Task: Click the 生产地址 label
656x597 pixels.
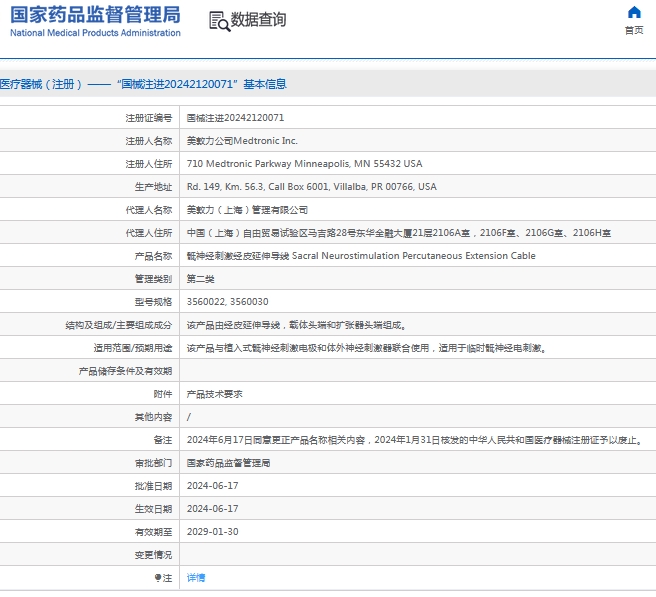Action: (x=154, y=187)
